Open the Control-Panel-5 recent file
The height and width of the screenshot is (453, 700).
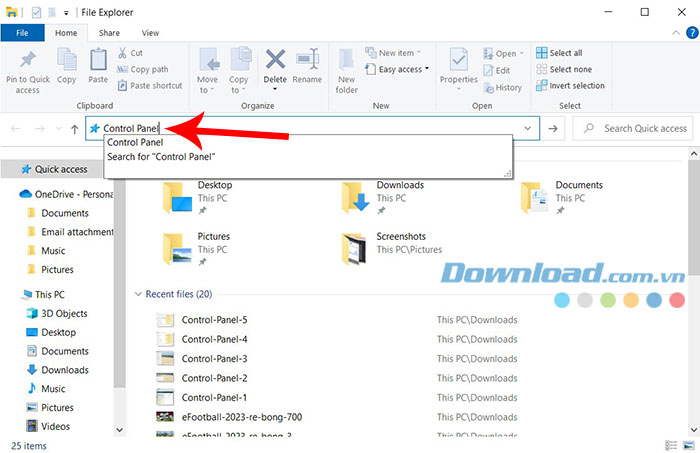214,320
